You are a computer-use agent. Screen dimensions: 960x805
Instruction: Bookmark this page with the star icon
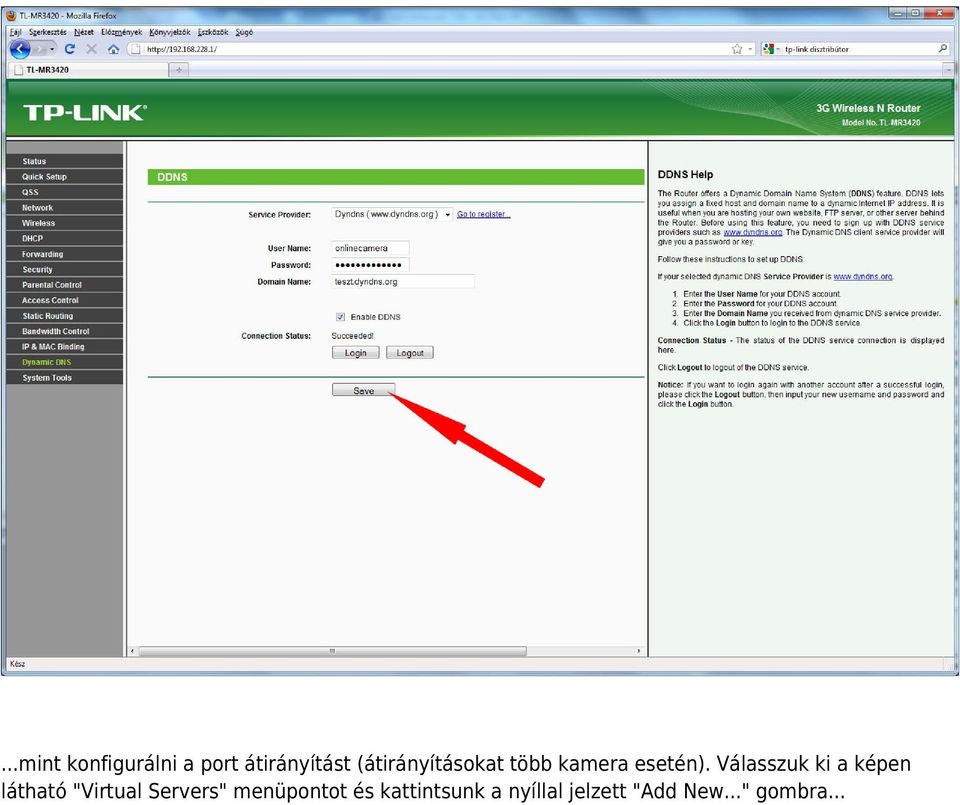pos(737,49)
